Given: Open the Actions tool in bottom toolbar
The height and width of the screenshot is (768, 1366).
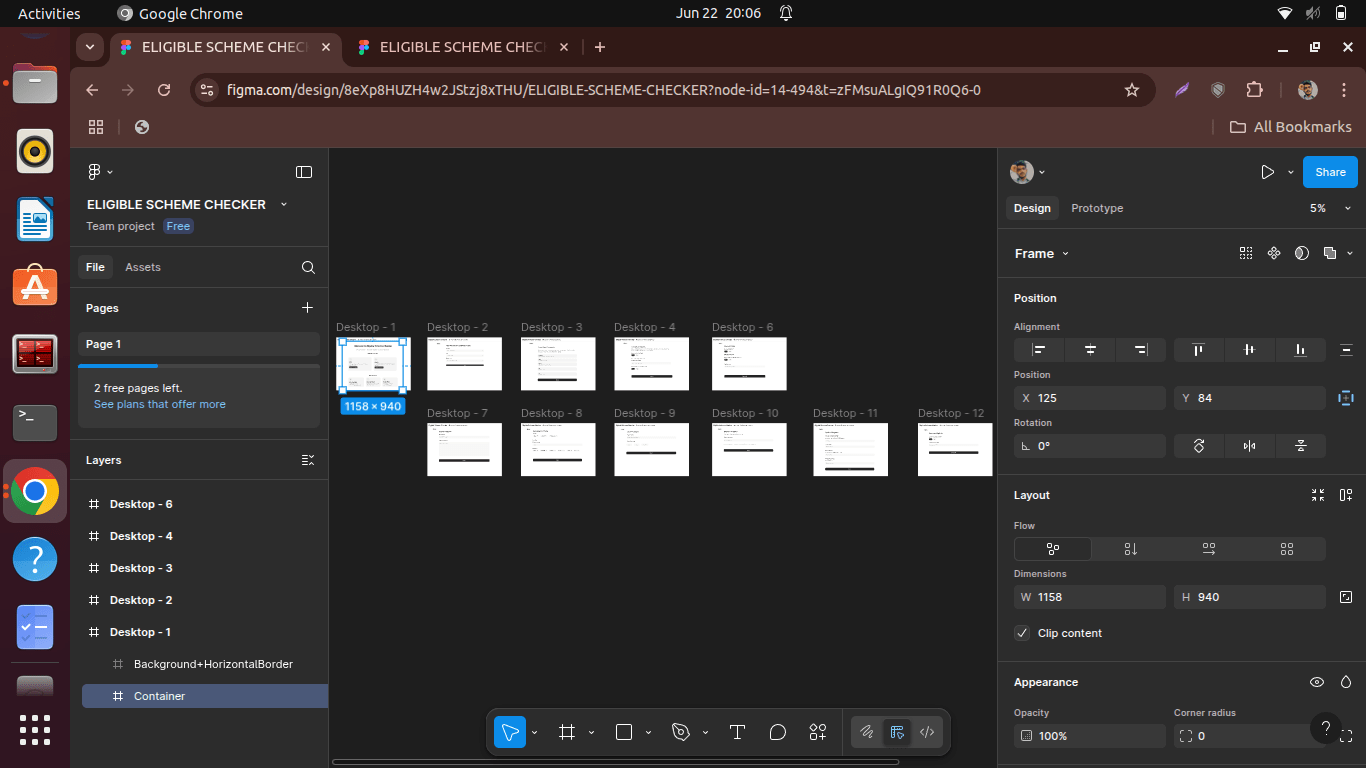Looking at the screenshot, I should (818, 732).
